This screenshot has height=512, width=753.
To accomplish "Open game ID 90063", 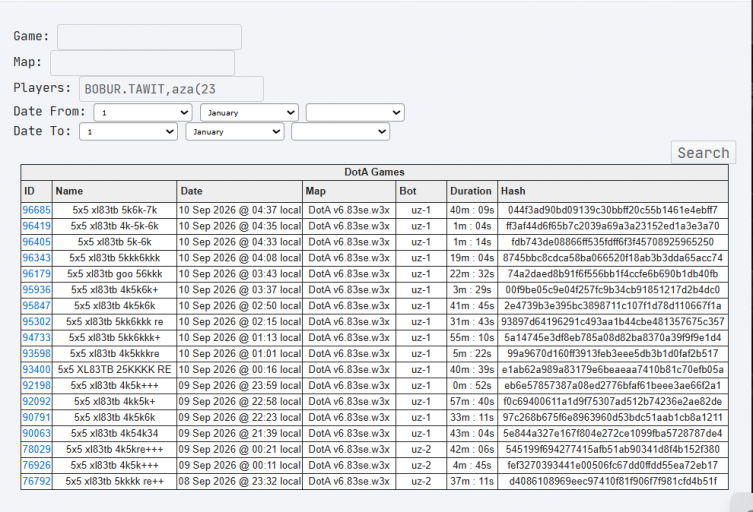I will tap(36, 433).
